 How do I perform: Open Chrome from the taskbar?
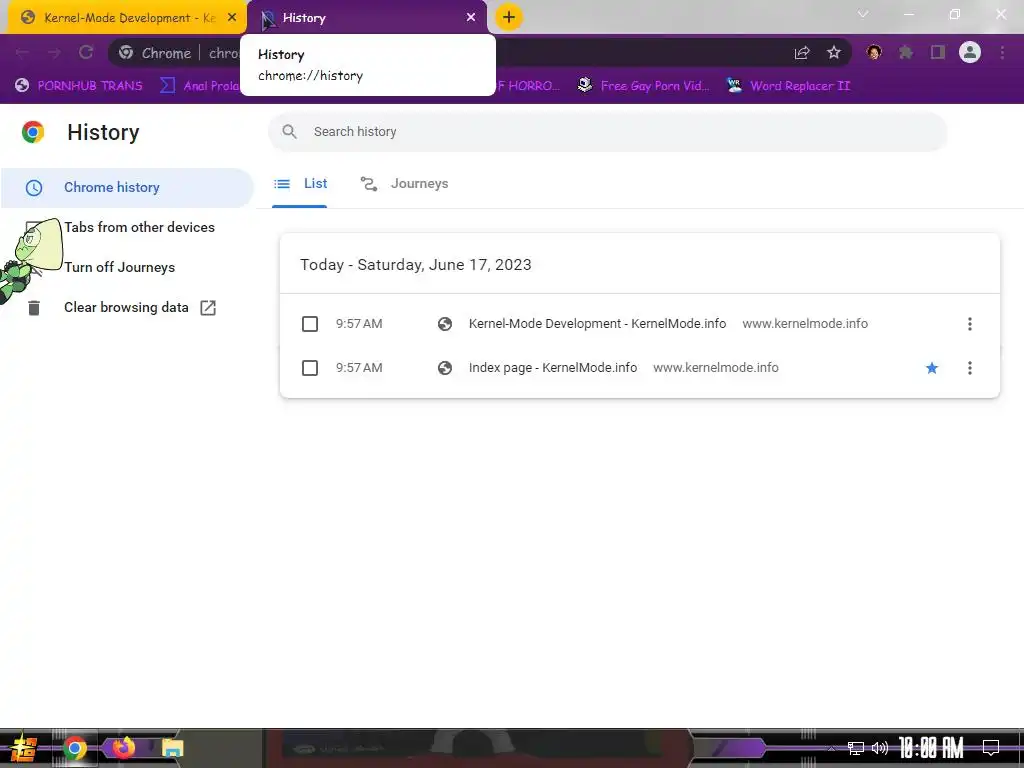coord(74,748)
